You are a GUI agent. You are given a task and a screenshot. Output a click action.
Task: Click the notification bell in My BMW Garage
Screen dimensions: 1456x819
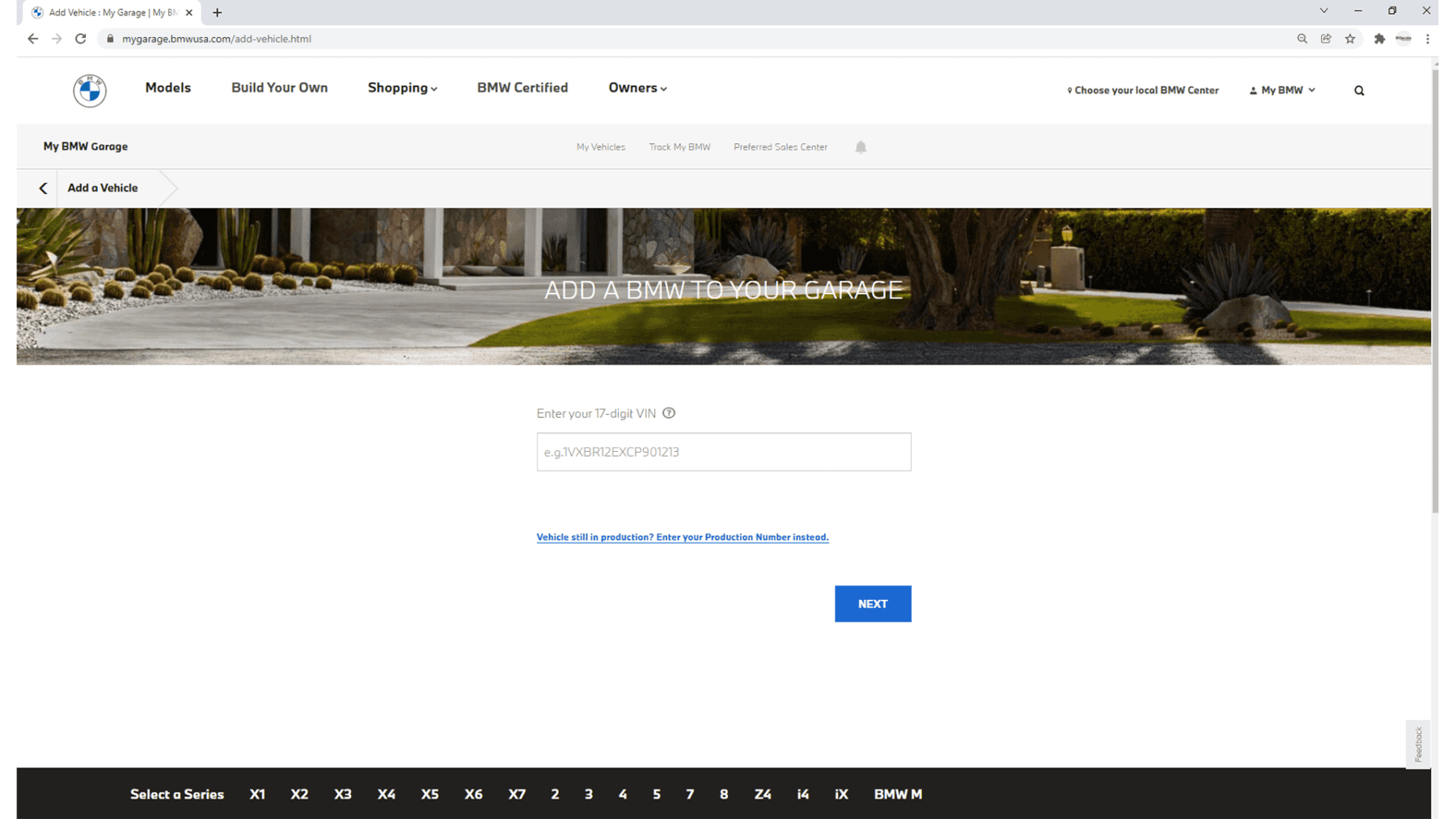click(x=860, y=146)
